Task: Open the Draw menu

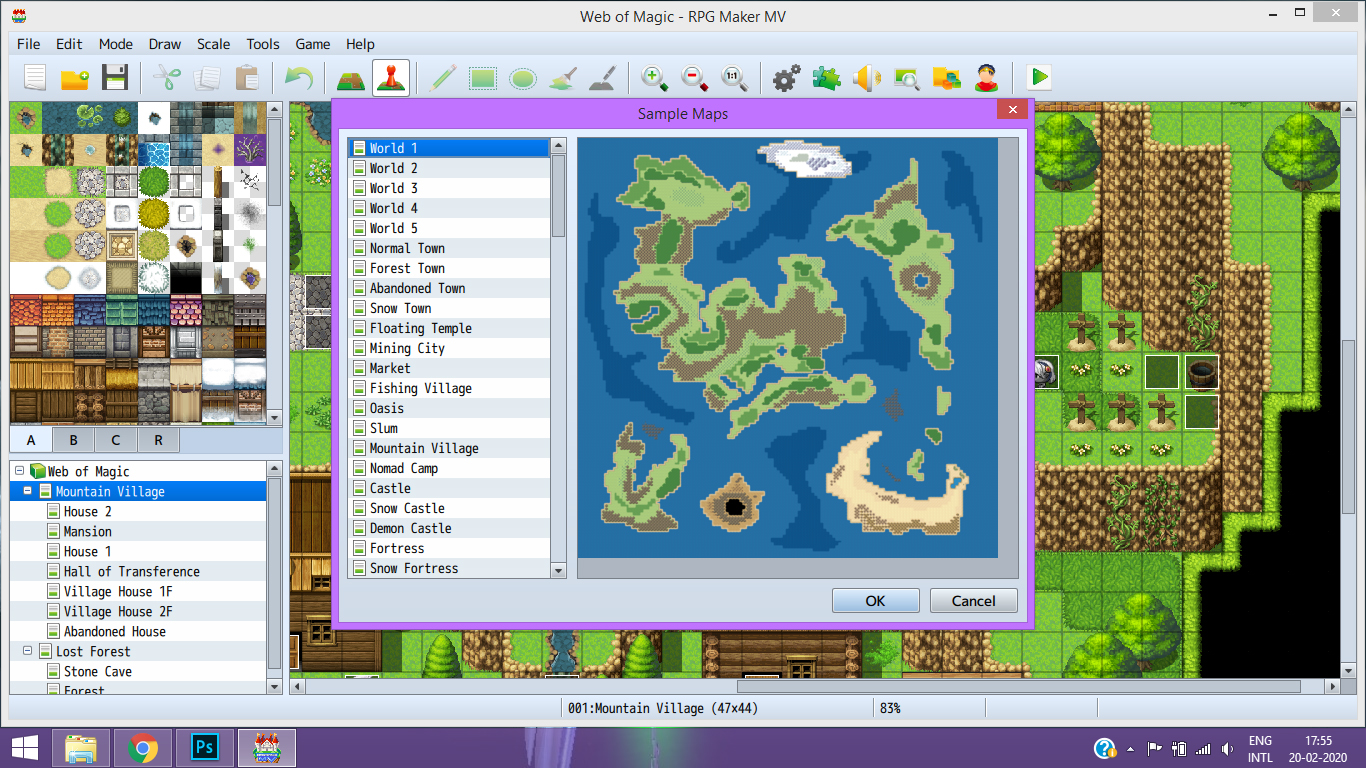Action: tap(165, 44)
